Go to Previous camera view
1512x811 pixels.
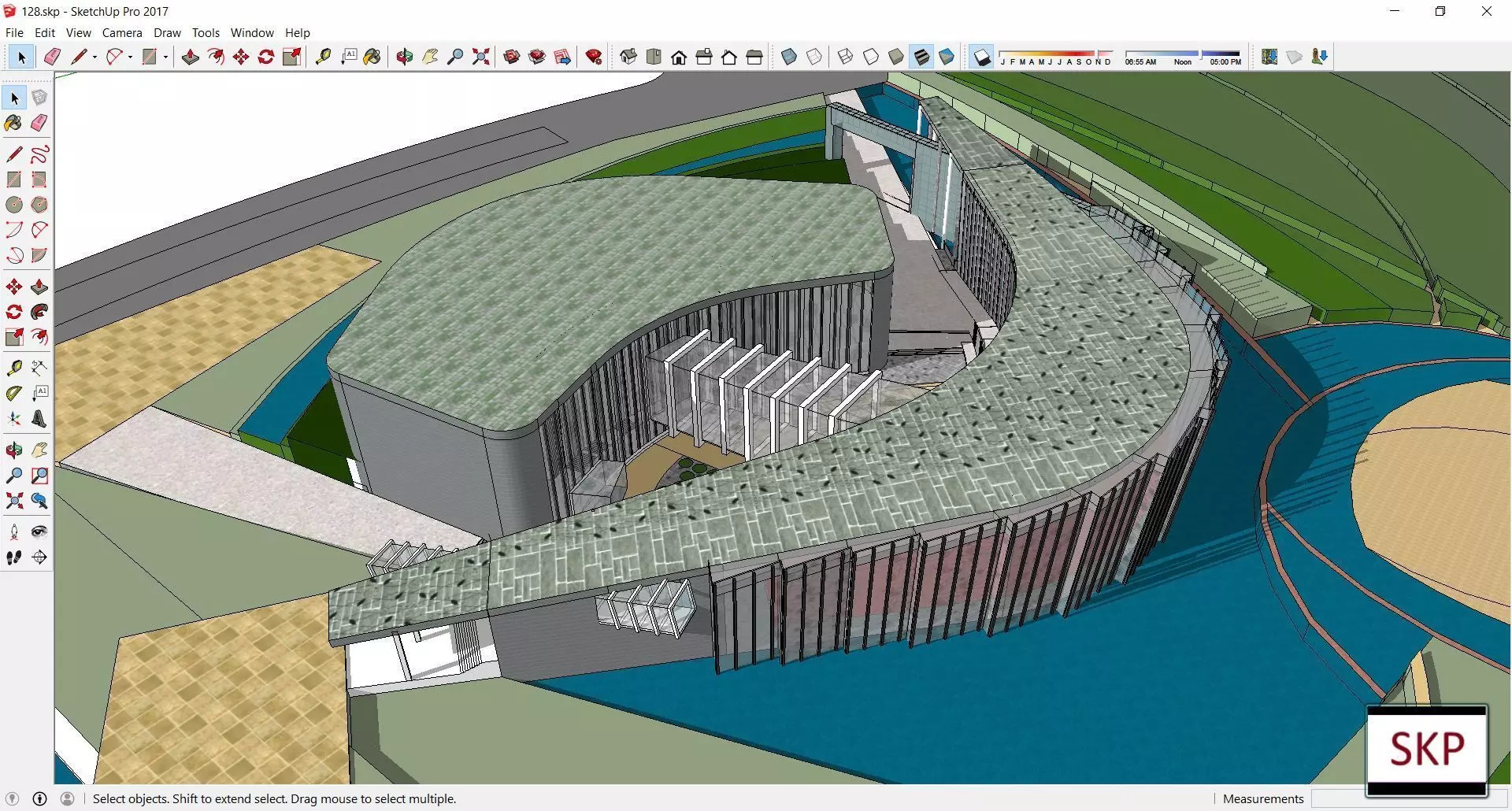(39, 501)
